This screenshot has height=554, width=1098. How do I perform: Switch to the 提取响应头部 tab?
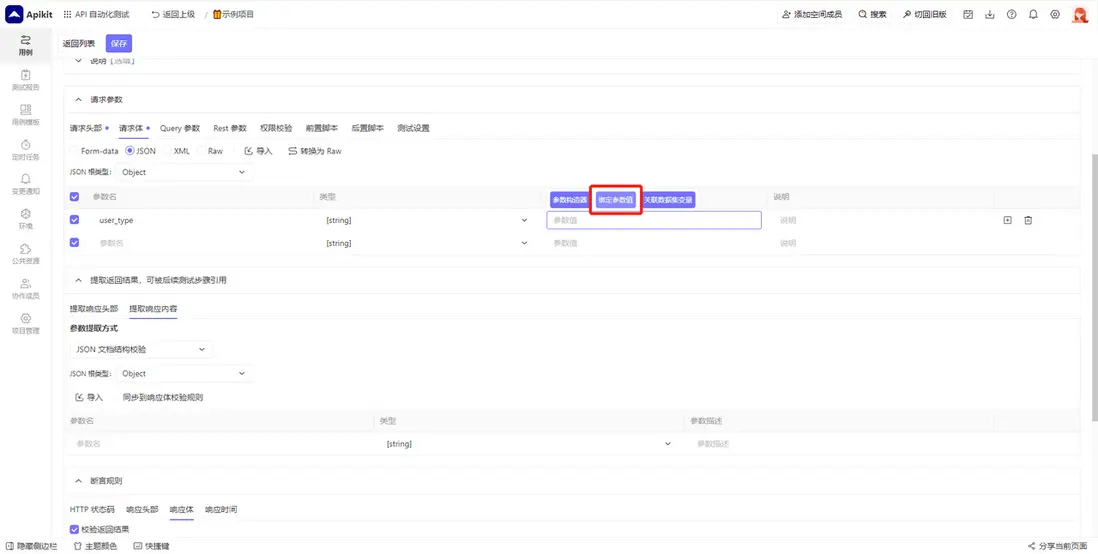[x=94, y=309]
